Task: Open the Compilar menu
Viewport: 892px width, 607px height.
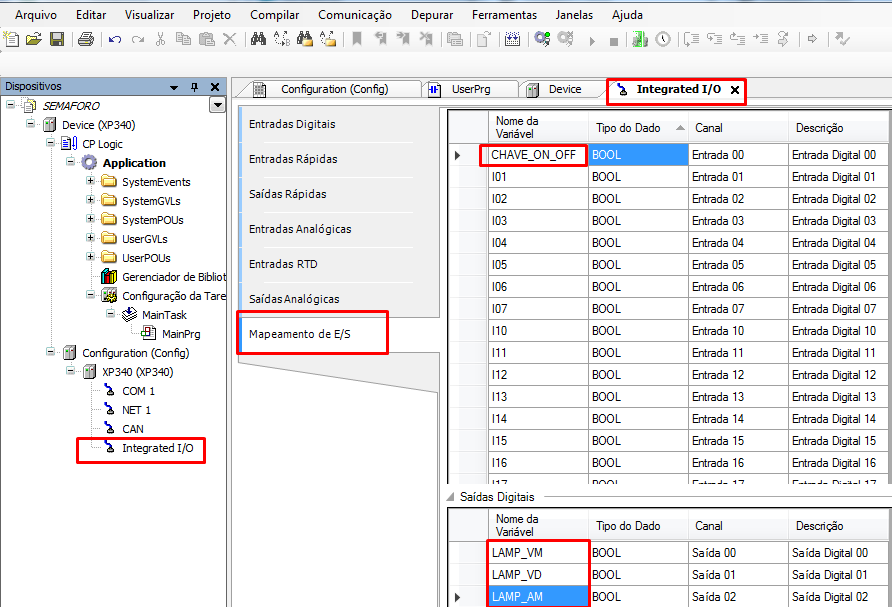Action: point(274,15)
